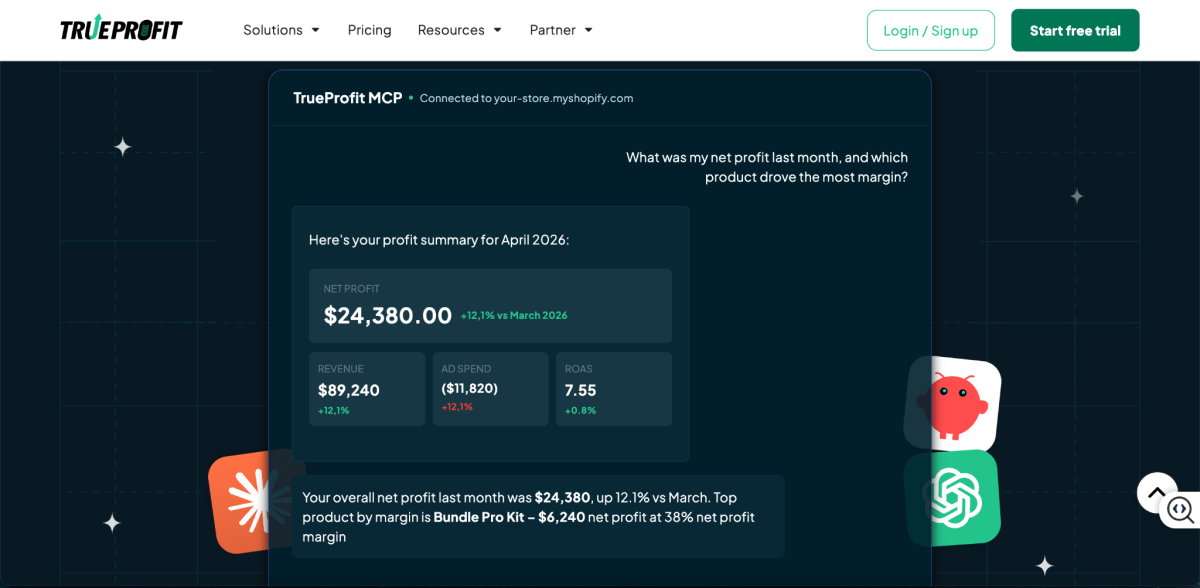Click the red piggy bank app icon
The width and height of the screenshot is (1200, 588).
pos(953,404)
